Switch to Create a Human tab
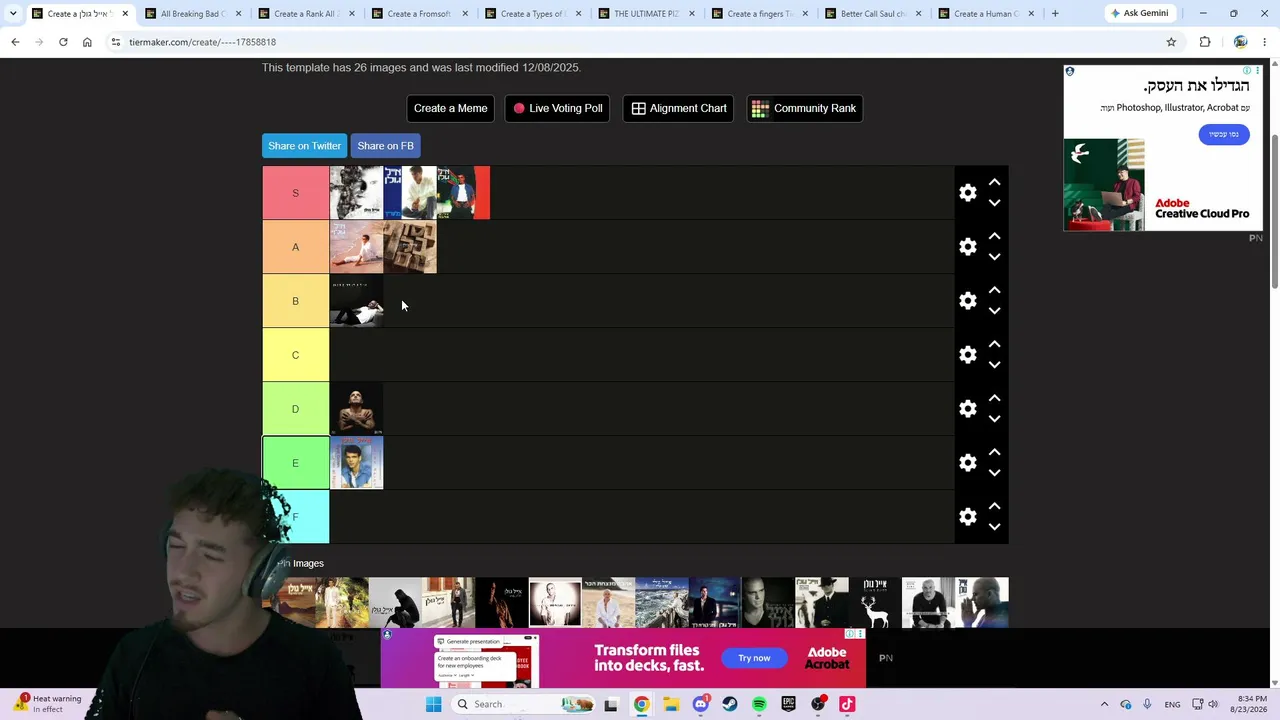The height and width of the screenshot is (720, 1280). [x=984, y=14]
